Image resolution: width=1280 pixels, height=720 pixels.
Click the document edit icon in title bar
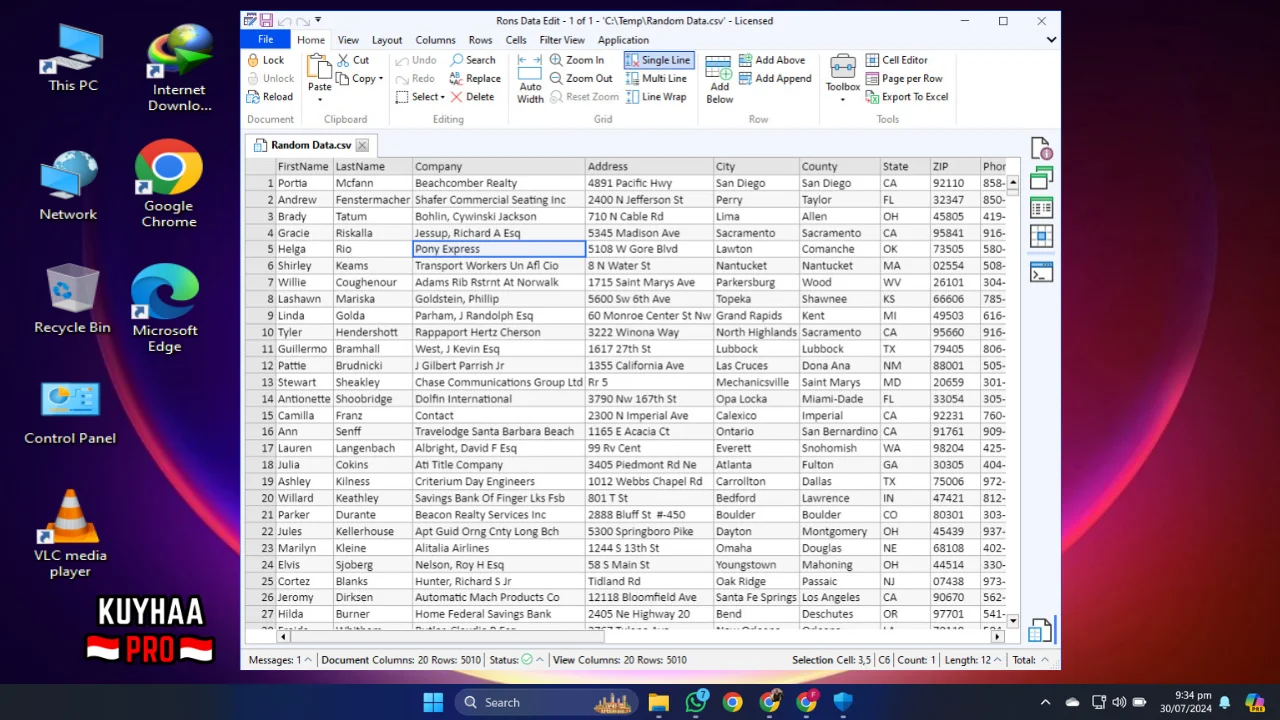pyautogui.click(x=250, y=20)
